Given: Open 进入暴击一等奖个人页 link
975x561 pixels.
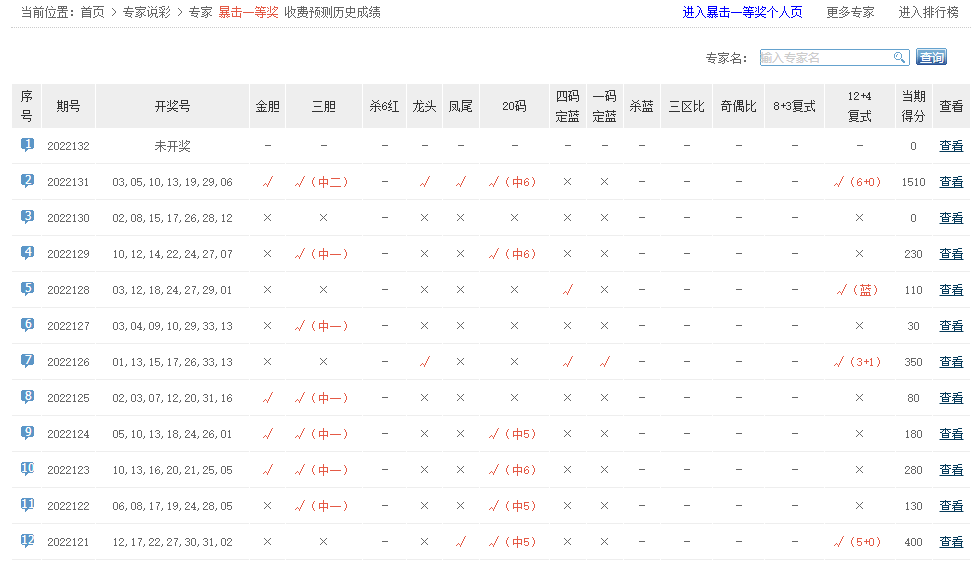Looking at the screenshot, I should tap(742, 13).
